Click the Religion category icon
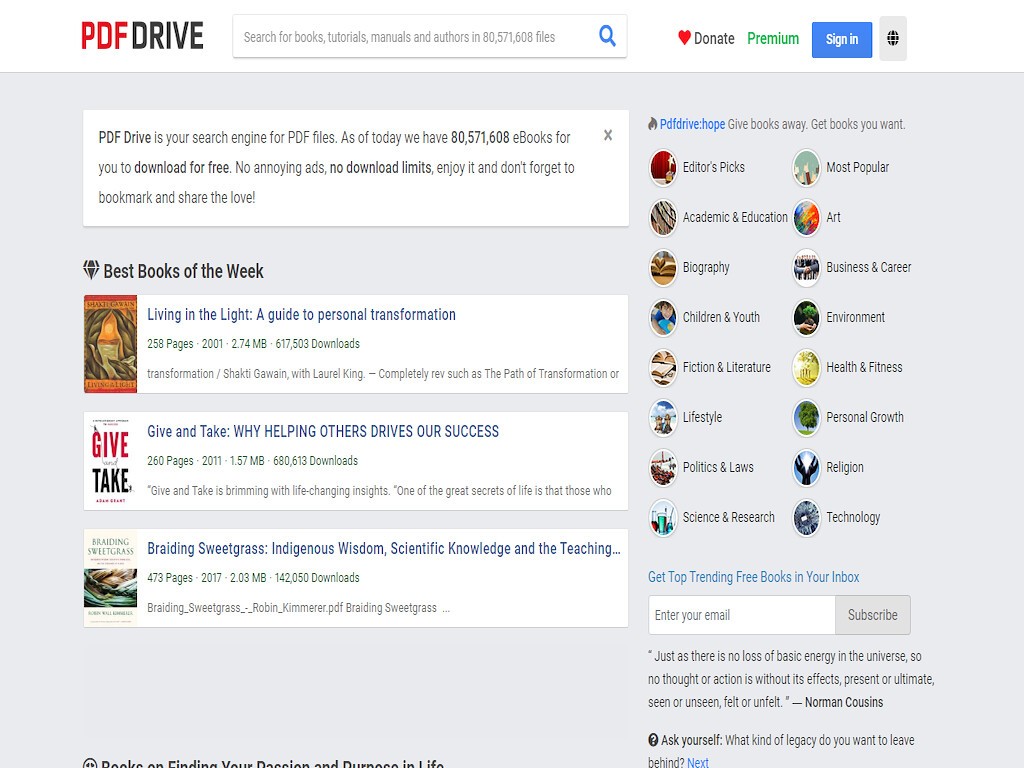Screen dimensions: 1024x768 pos(807,468)
